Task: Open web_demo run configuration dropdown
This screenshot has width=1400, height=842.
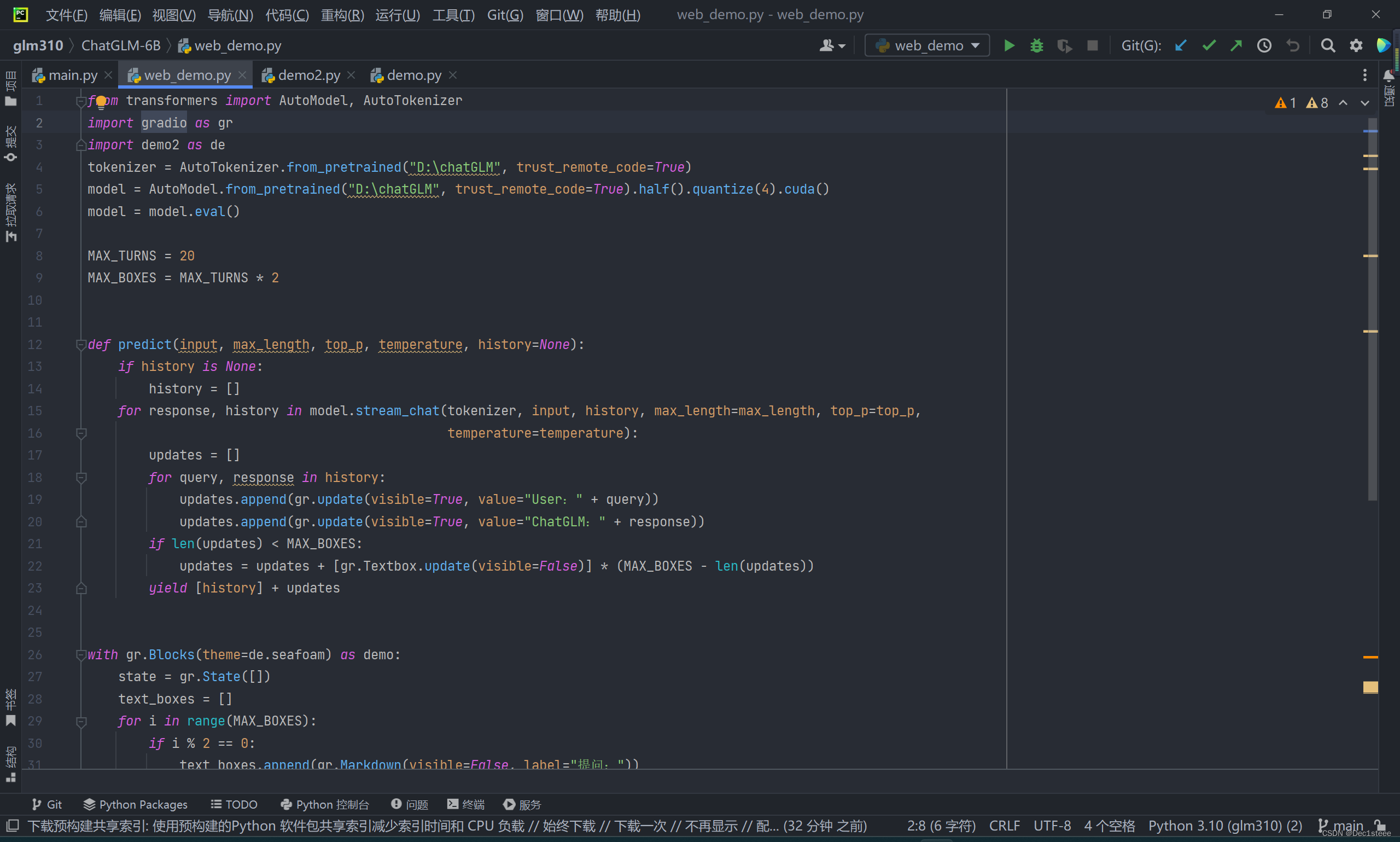Action: point(927,45)
